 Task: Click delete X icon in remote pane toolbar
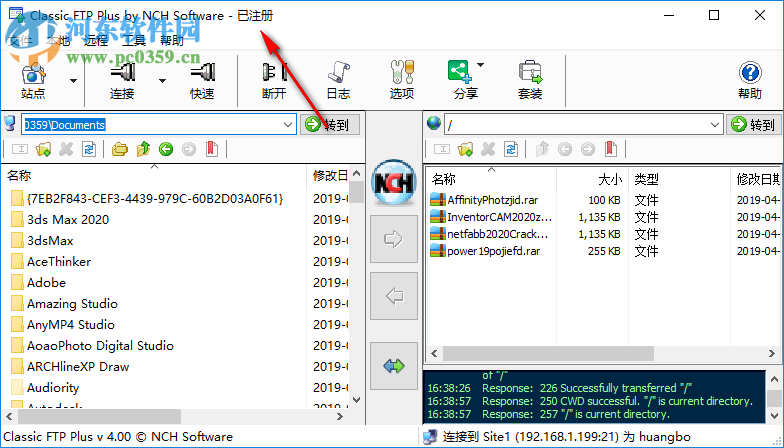[x=488, y=149]
